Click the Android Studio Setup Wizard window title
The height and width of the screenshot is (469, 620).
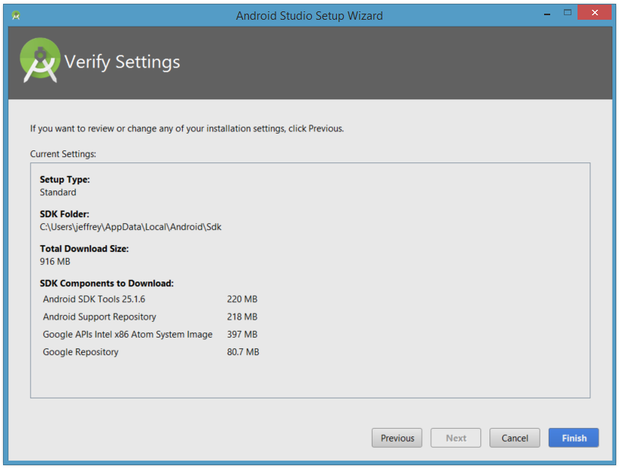point(309,16)
